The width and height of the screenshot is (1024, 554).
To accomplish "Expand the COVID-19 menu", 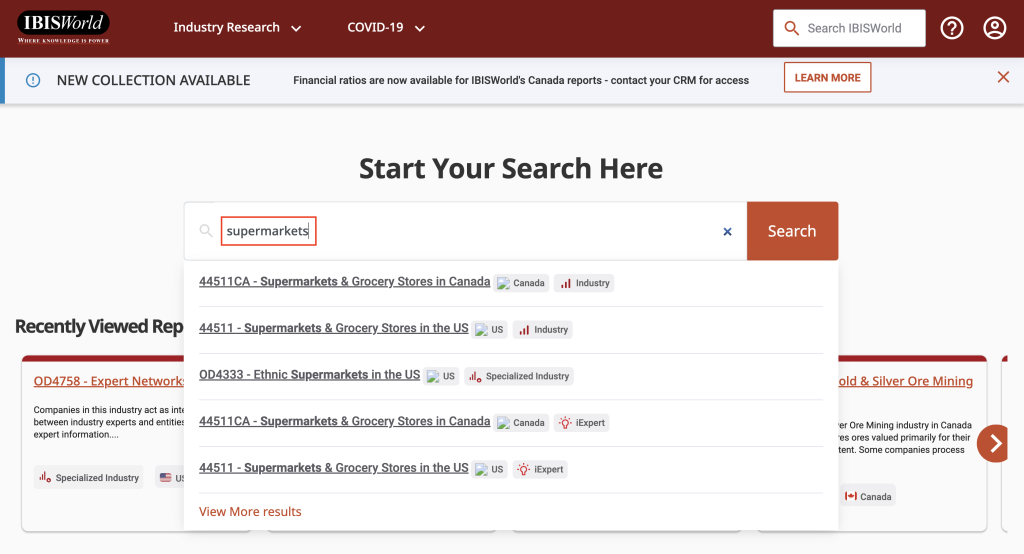I will (386, 28).
